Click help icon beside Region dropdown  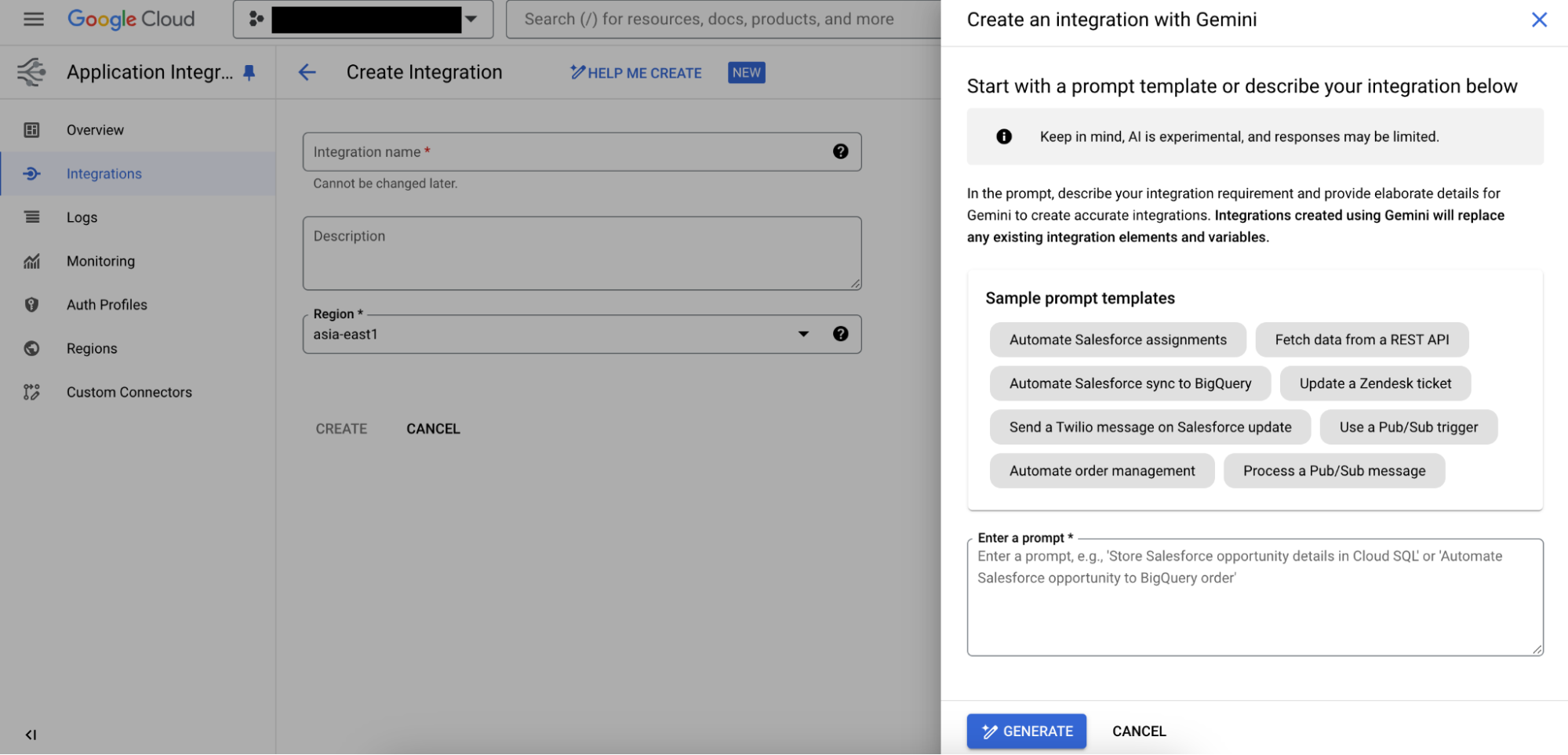click(840, 334)
